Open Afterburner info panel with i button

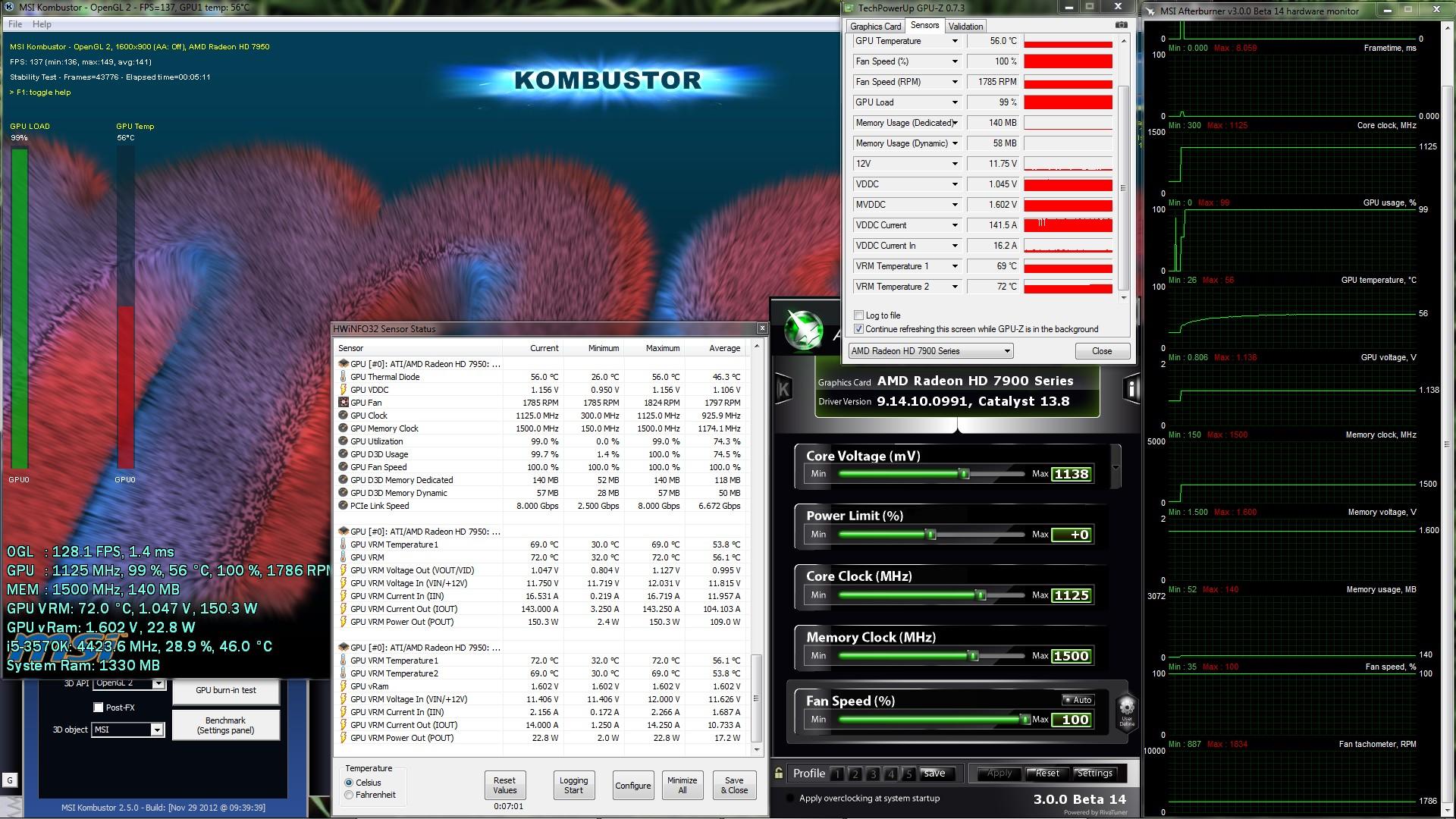(1131, 389)
